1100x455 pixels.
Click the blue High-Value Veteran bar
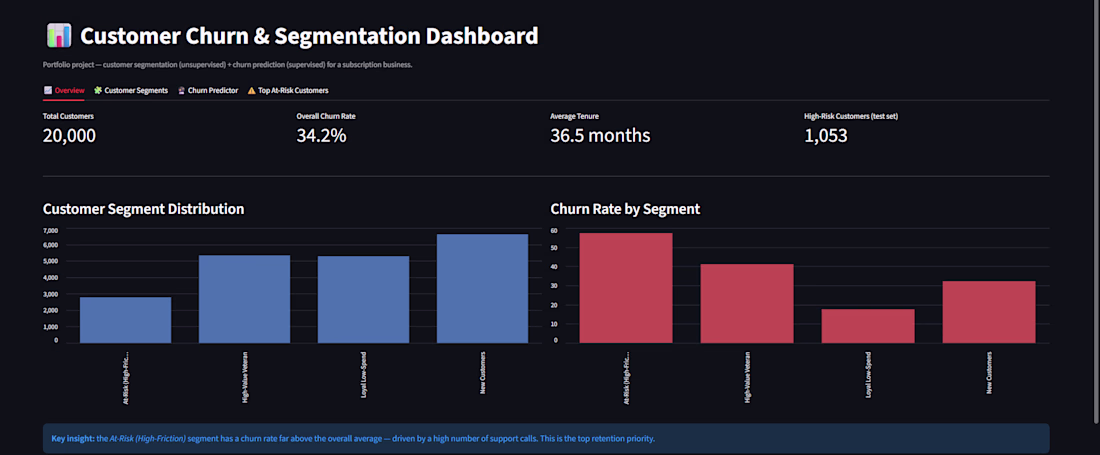244,299
